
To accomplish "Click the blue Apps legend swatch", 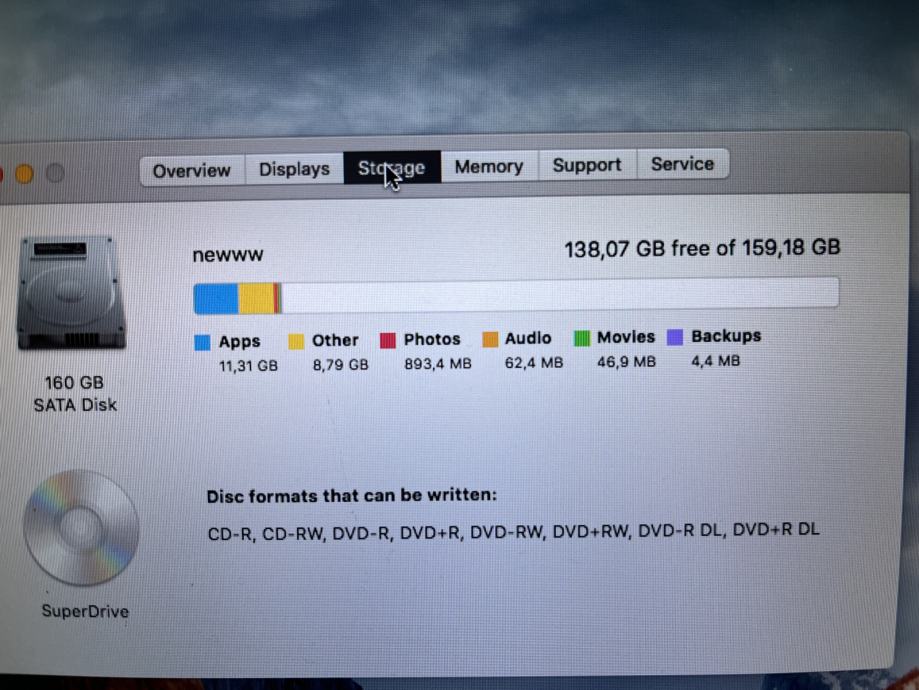I will click(202, 342).
